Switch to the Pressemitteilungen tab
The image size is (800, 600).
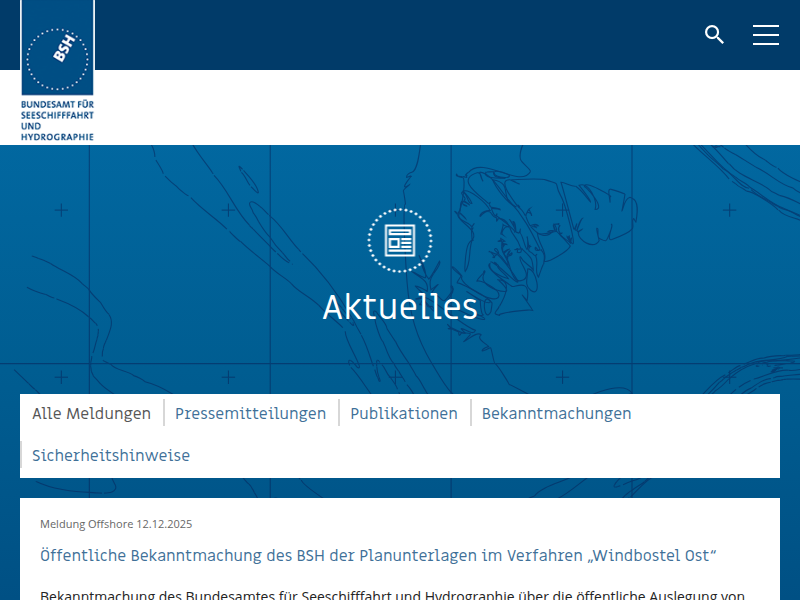tap(250, 413)
